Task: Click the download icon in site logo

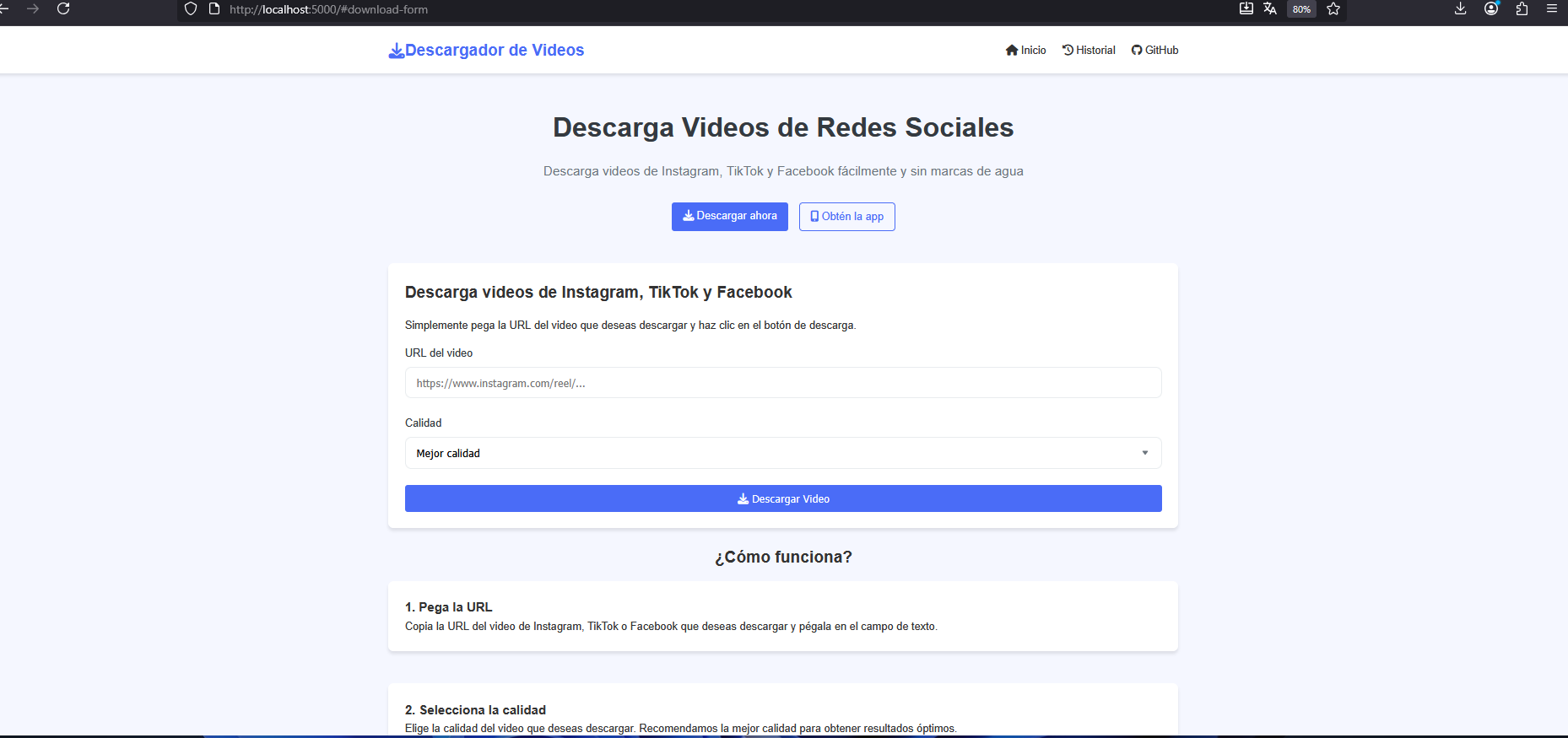Action: point(396,51)
